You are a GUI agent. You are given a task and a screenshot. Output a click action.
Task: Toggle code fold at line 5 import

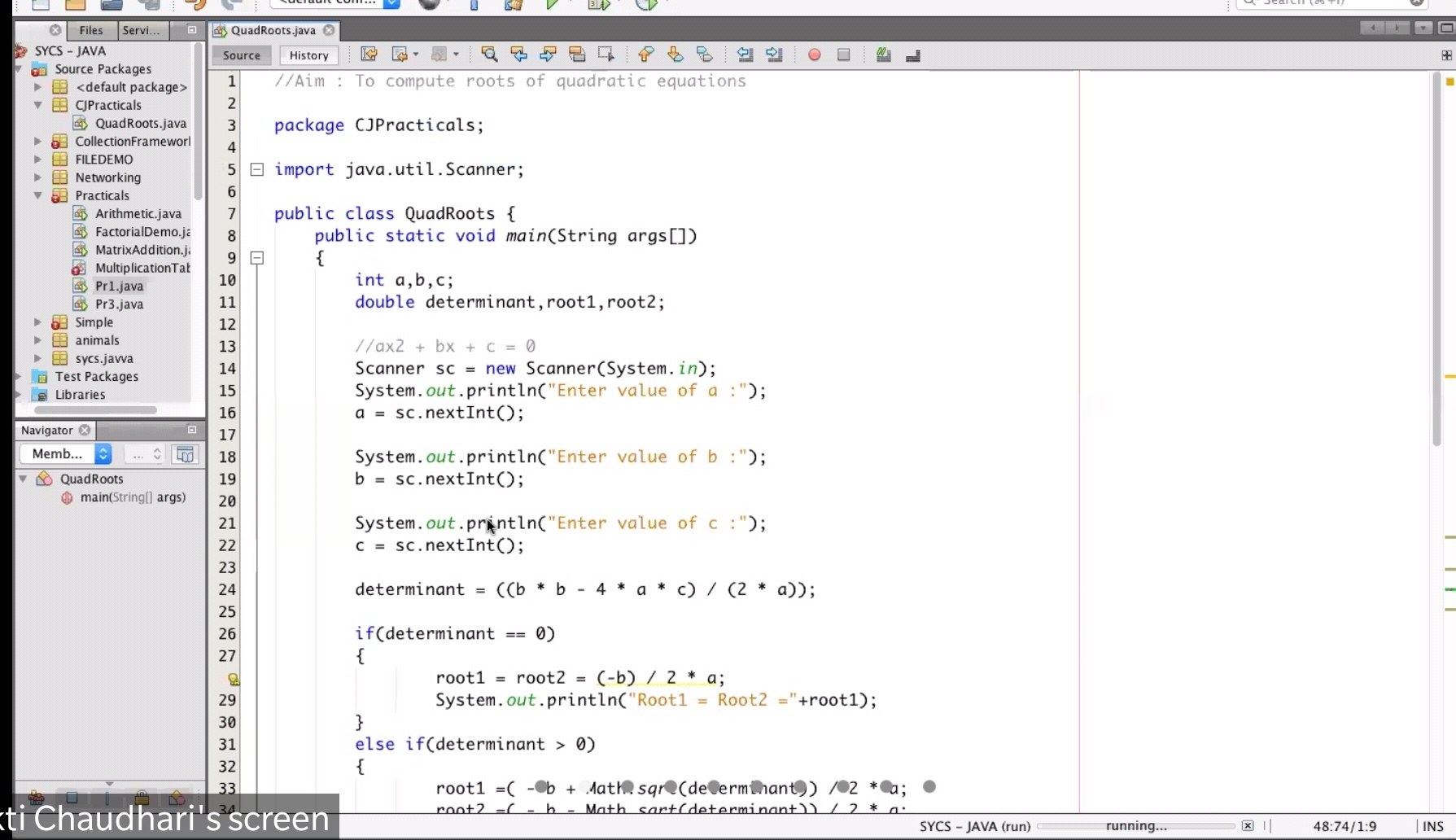pos(257,169)
